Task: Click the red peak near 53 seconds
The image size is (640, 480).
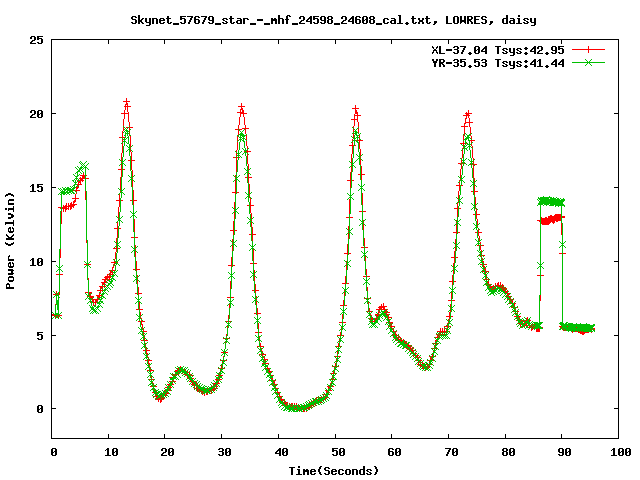Action: [x=356, y=109]
